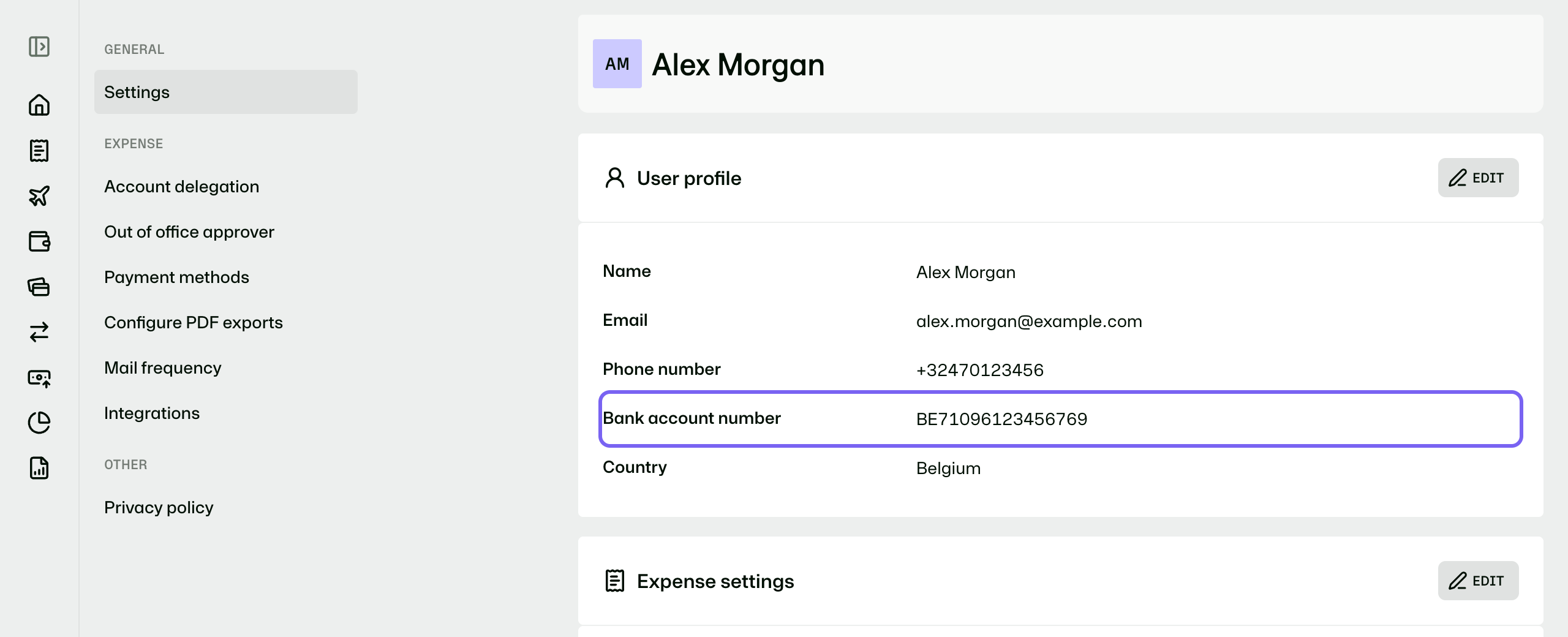This screenshot has width=1568, height=637.
Task: Open Out of office approver
Action: [x=189, y=232]
